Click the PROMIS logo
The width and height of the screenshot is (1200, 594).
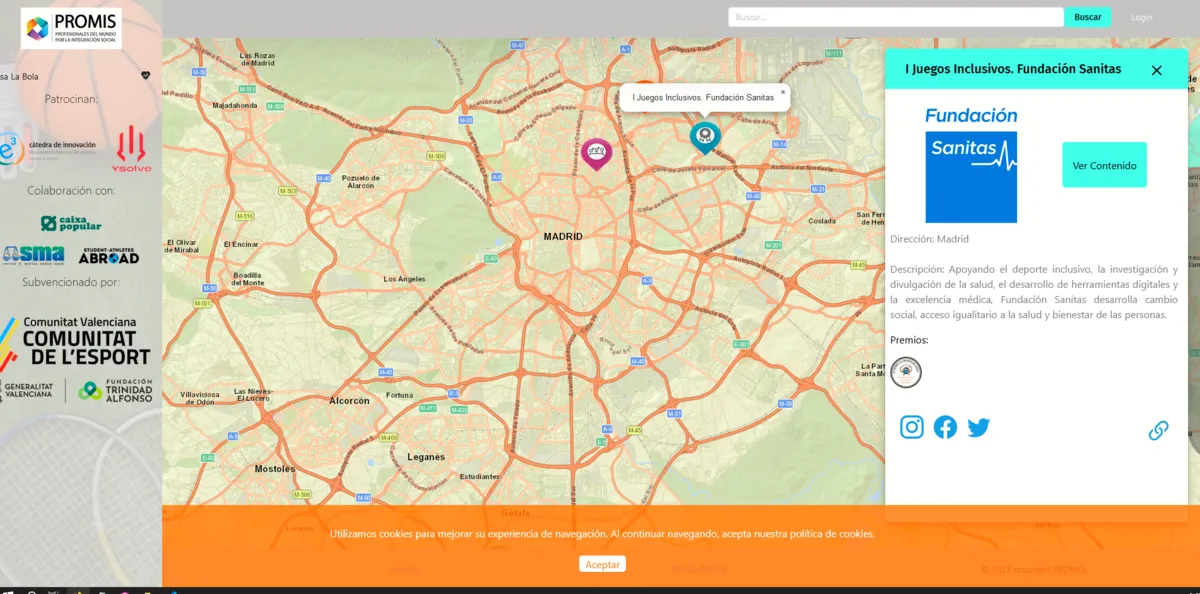71,28
